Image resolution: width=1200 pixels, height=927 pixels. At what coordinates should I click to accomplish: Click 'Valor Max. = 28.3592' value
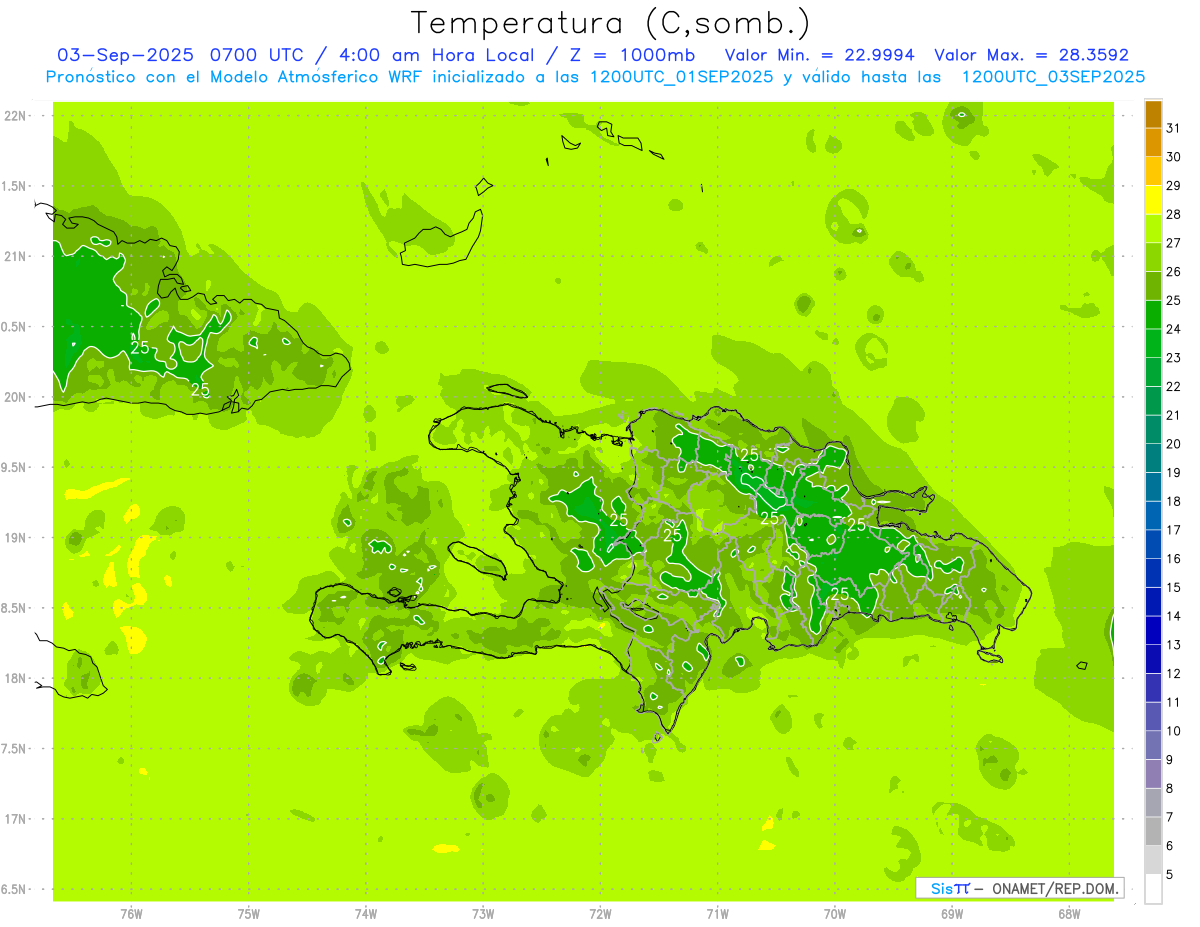coord(1031,55)
